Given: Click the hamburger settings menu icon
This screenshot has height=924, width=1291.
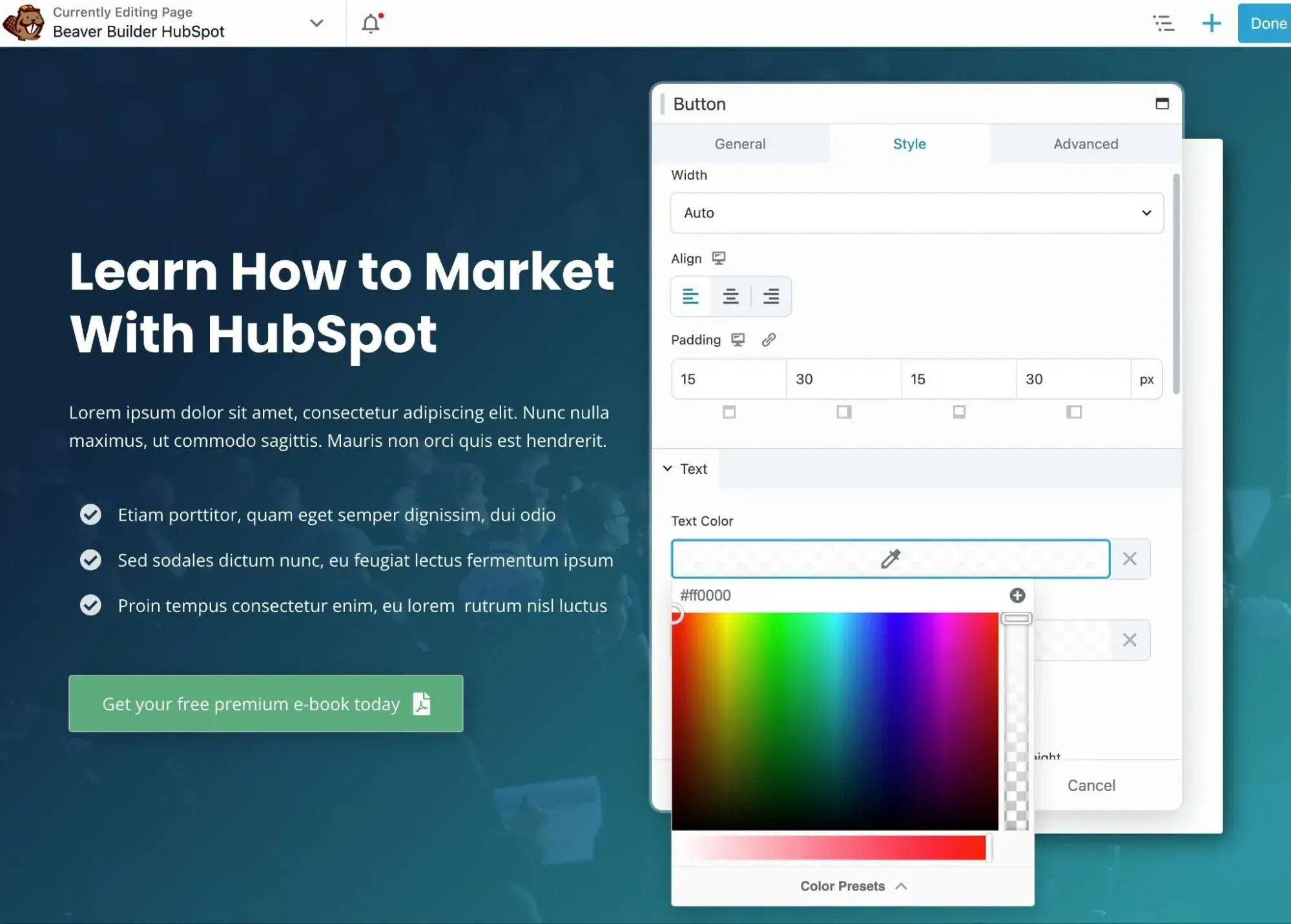Looking at the screenshot, I should click(1163, 22).
